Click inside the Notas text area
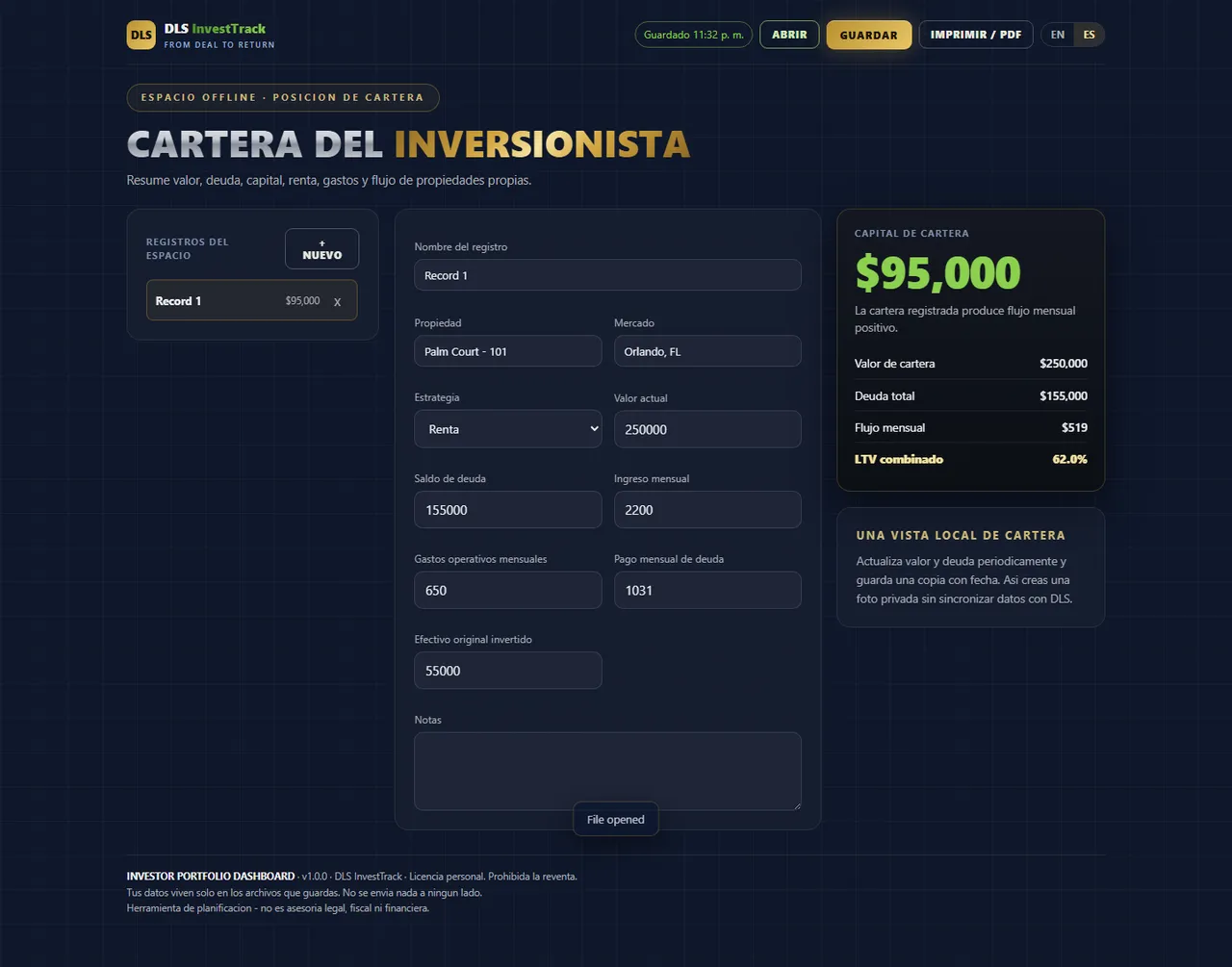 coord(607,772)
